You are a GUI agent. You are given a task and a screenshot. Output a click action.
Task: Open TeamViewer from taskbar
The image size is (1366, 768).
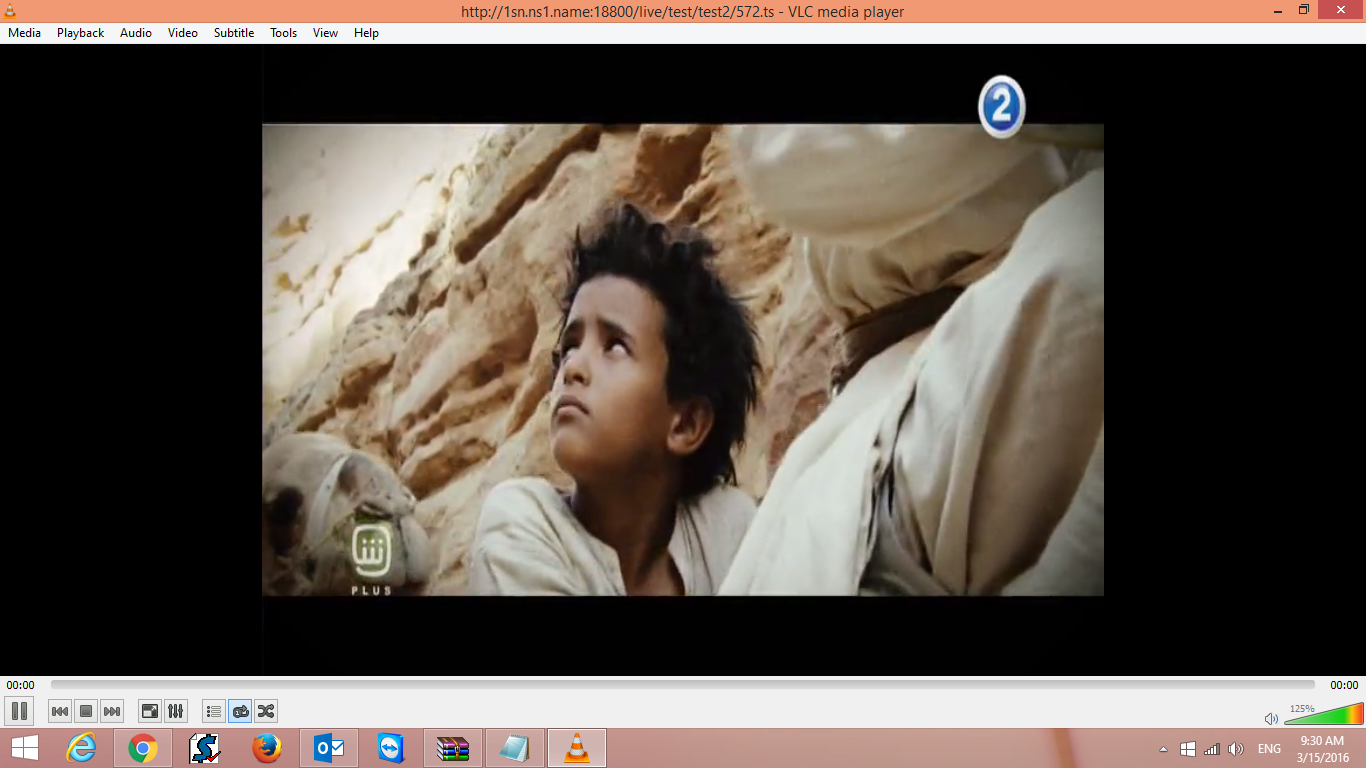click(x=391, y=748)
